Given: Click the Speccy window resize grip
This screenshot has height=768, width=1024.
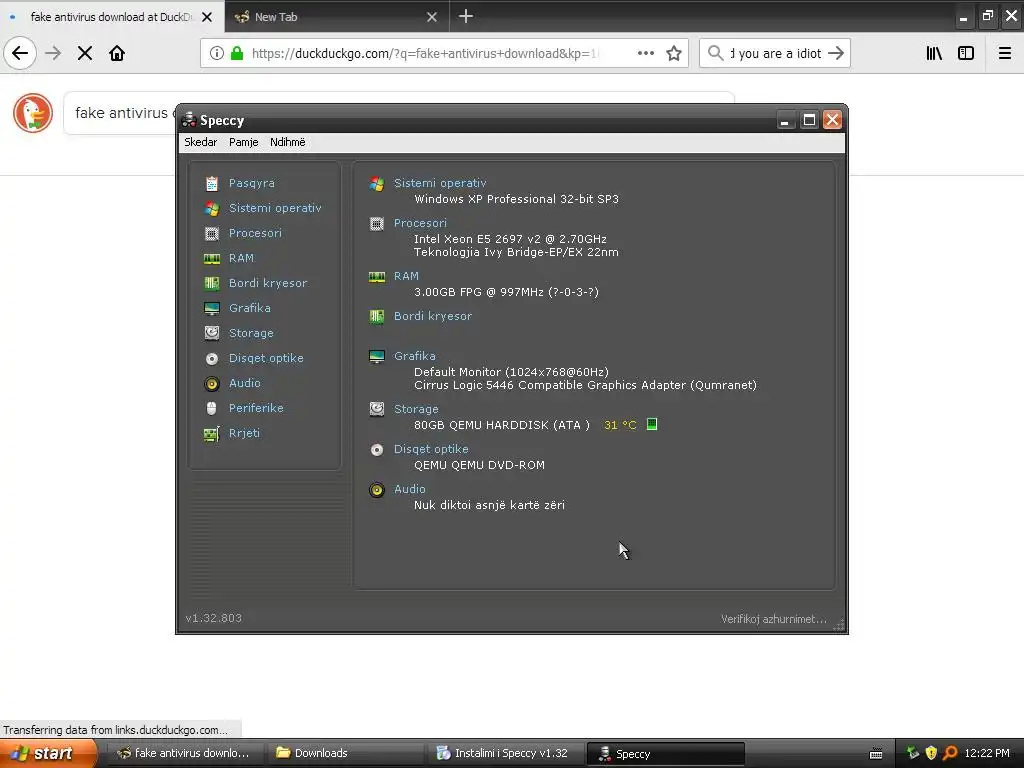Looking at the screenshot, I should pos(839,625).
